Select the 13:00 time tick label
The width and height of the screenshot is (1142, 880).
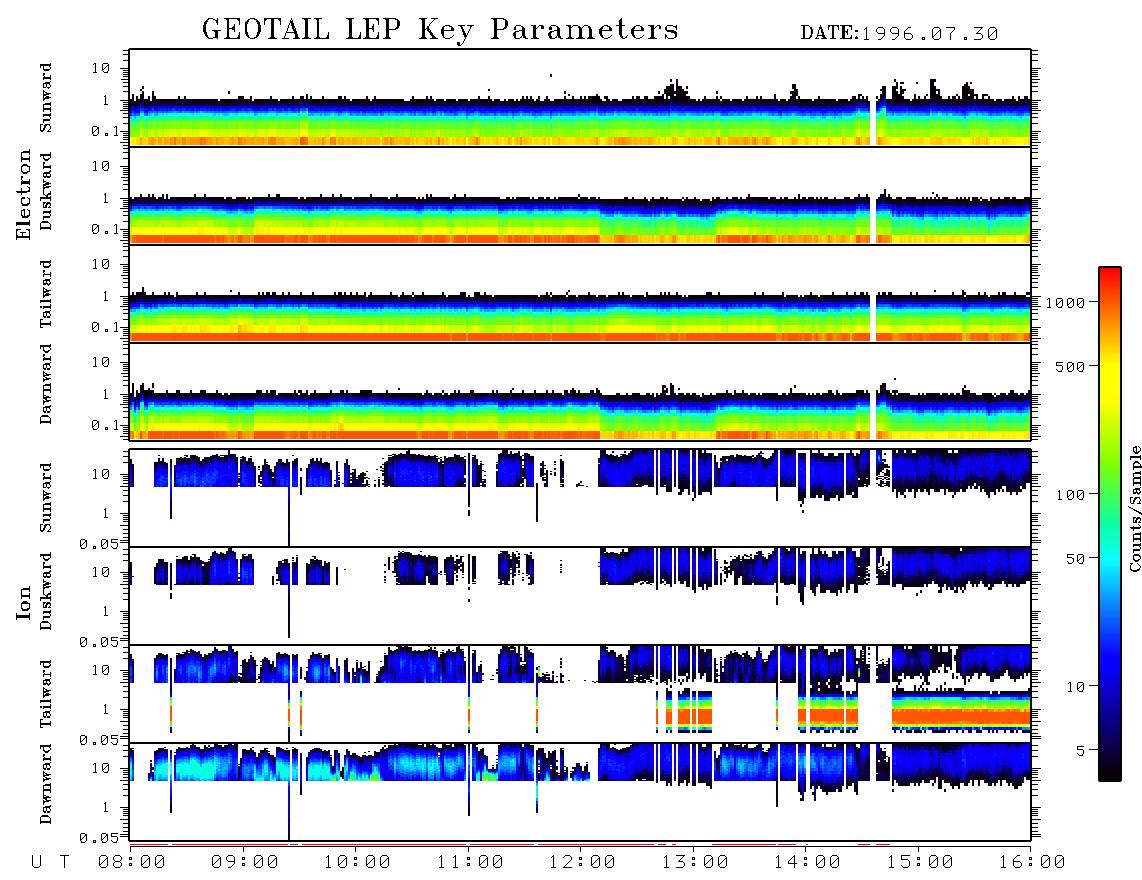coord(696,863)
